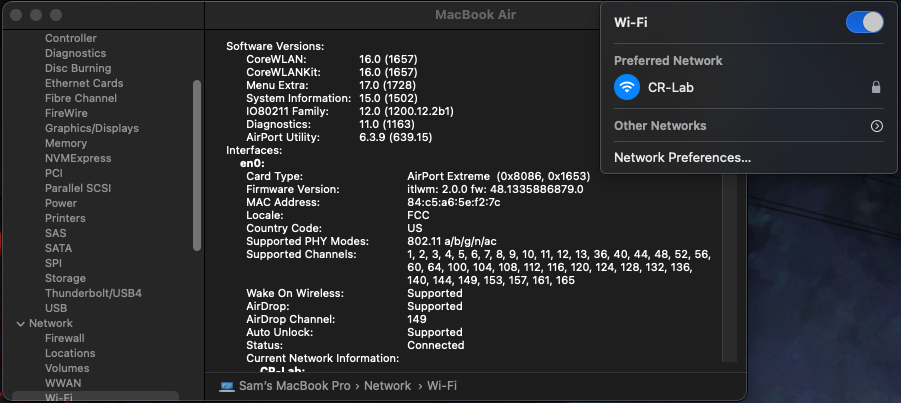Select PCI in the sidebar

(x=54, y=173)
